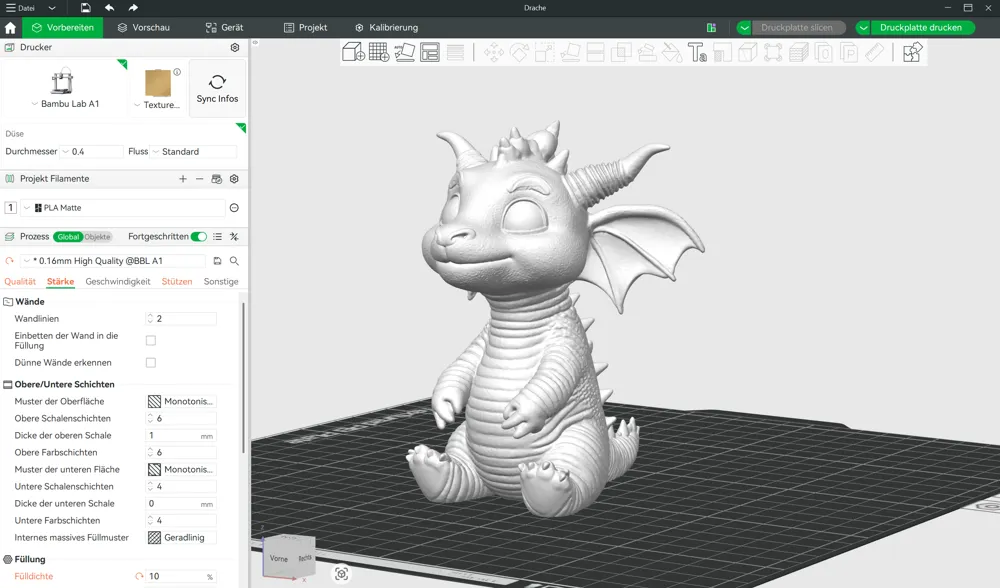Click the save project floppy icon
This screenshot has height=588, width=1000.
(85, 8)
